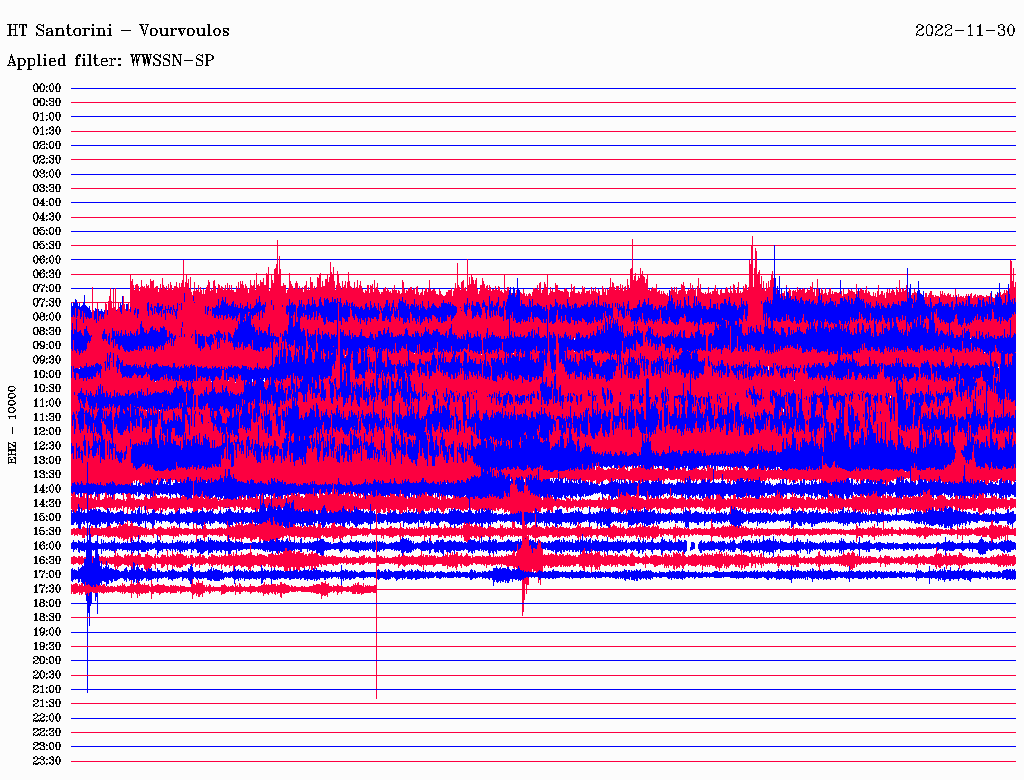Choose the 12:00 time row label
The height and width of the screenshot is (780, 1024).
point(47,431)
